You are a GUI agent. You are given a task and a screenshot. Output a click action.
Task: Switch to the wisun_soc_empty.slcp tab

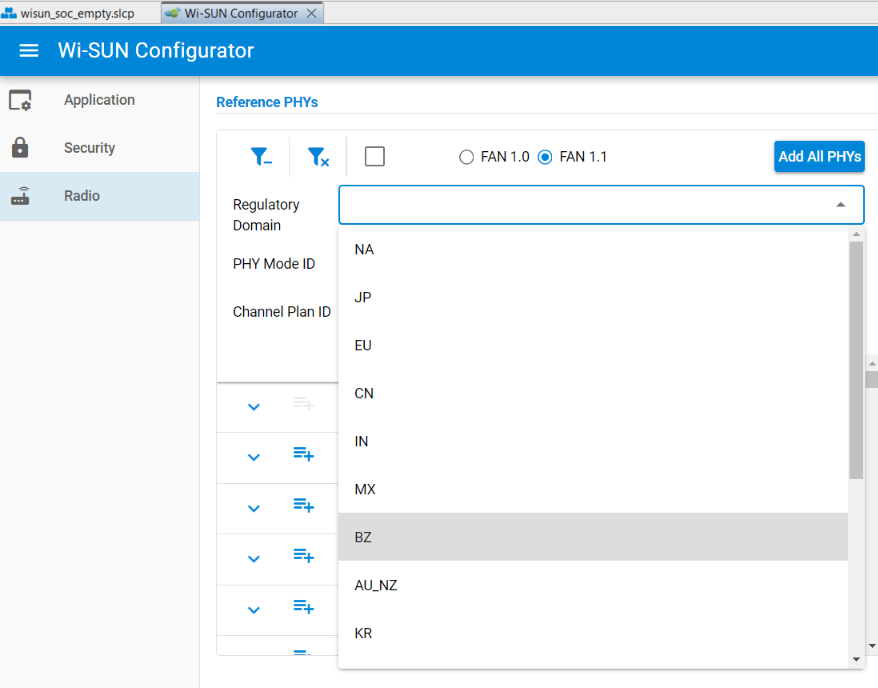(x=68, y=14)
